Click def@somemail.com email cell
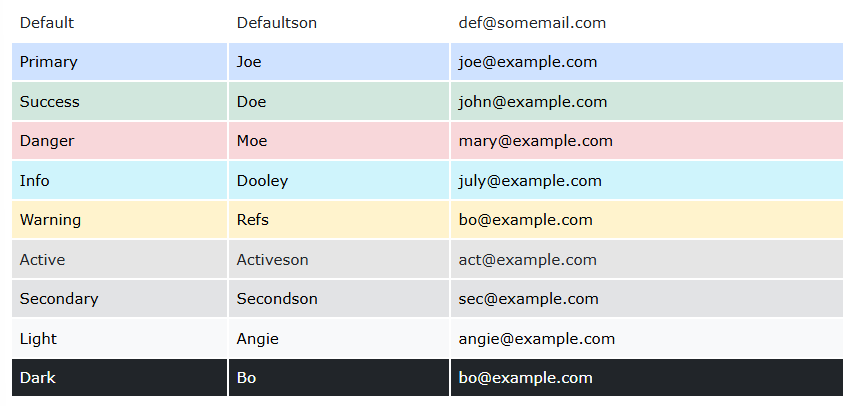 pos(646,23)
